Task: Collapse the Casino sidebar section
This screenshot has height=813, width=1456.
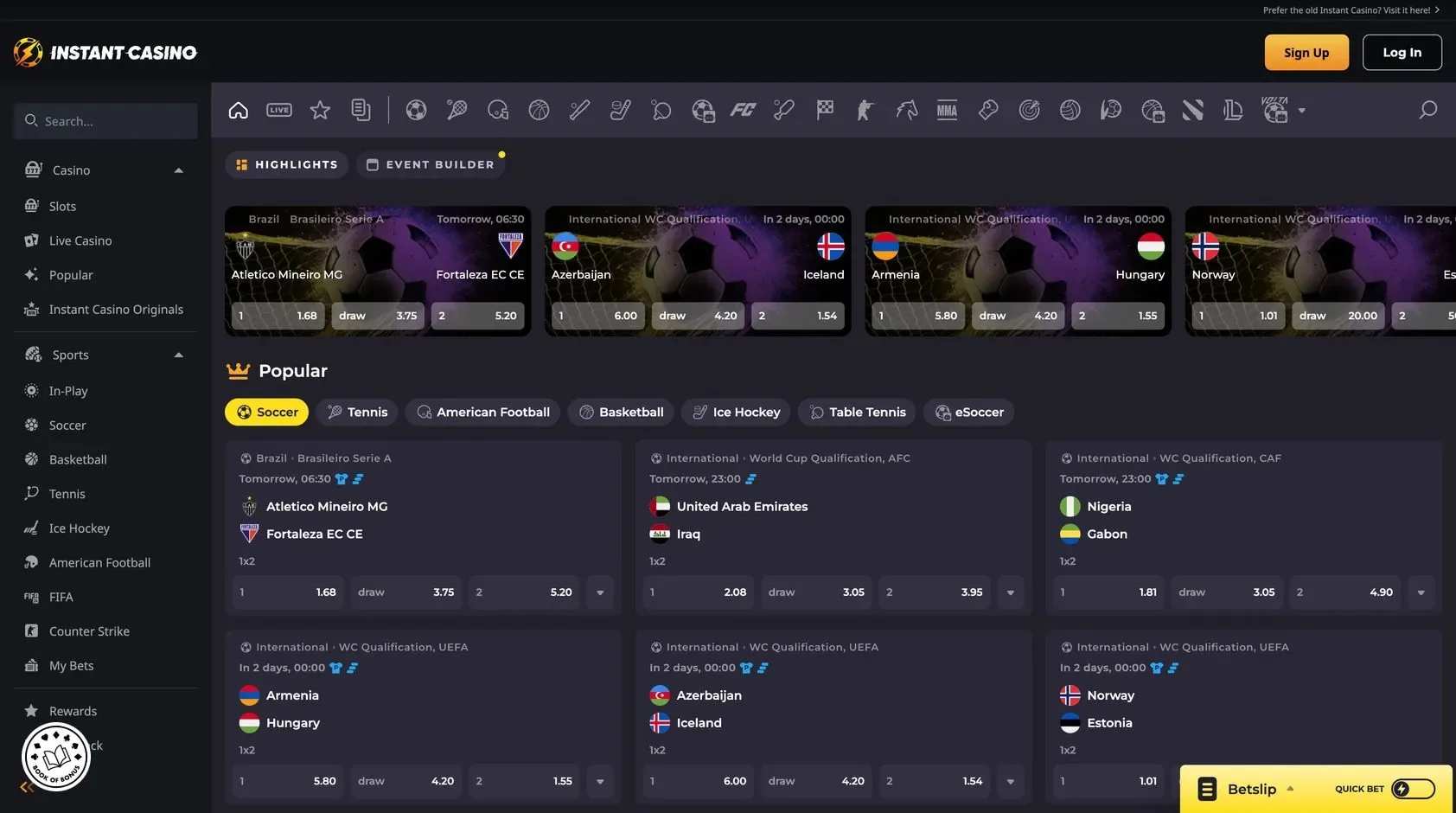Action: [x=179, y=170]
